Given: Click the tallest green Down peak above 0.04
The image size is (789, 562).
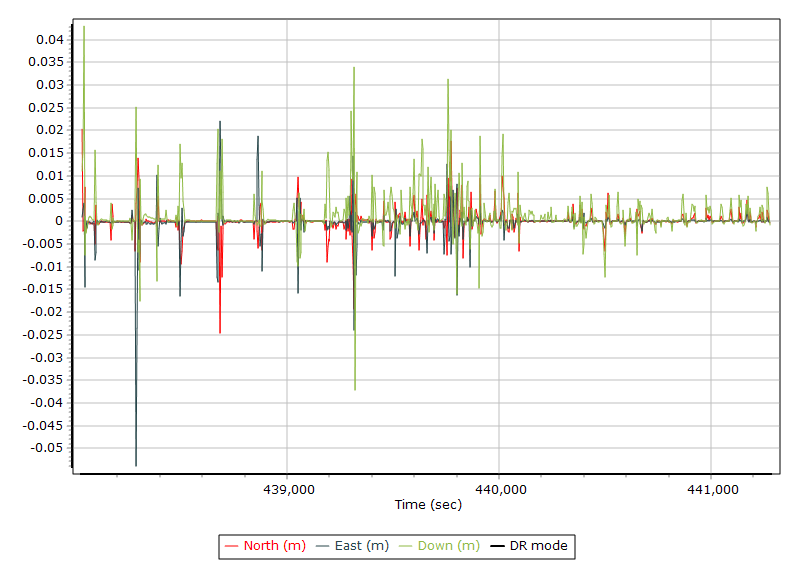Looking at the screenshot, I should point(84,28).
